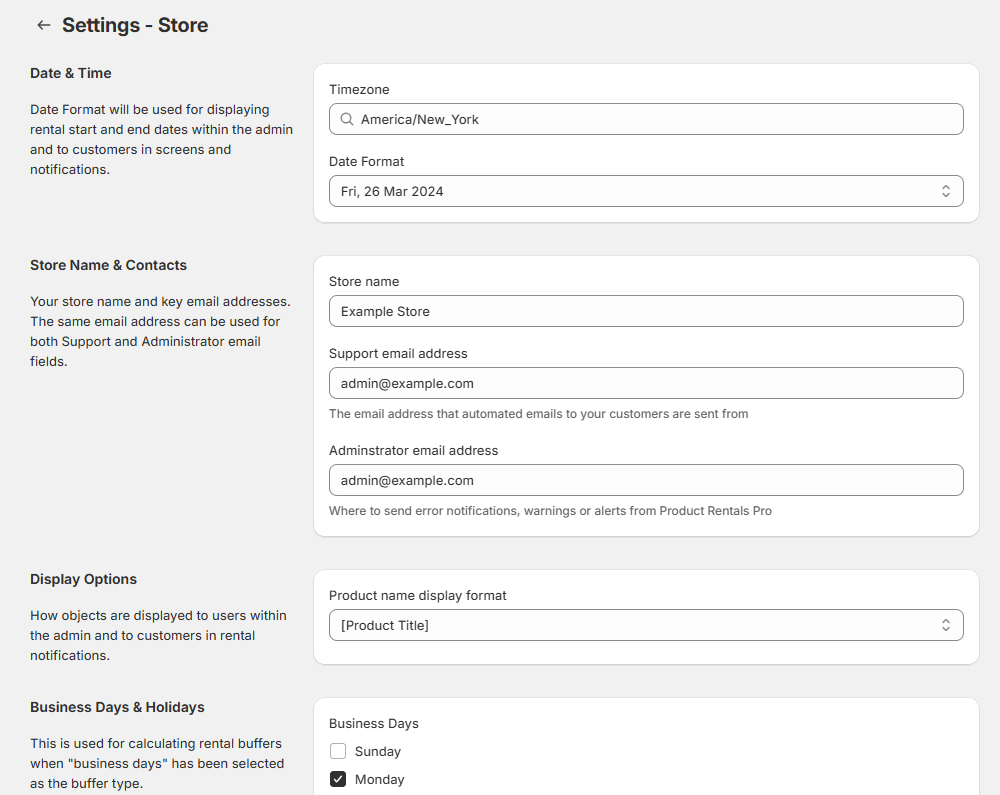Click the Product name display format chevron icon
The image size is (1000, 795).
(x=945, y=625)
